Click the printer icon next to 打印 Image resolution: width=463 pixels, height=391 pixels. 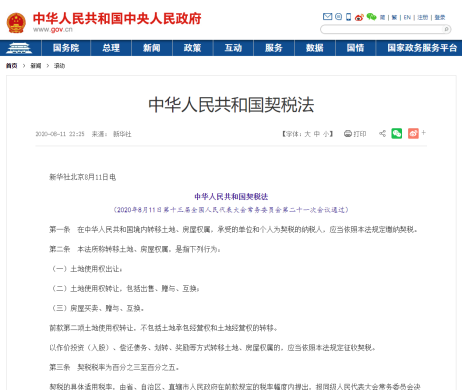click(x=348, y=134)
